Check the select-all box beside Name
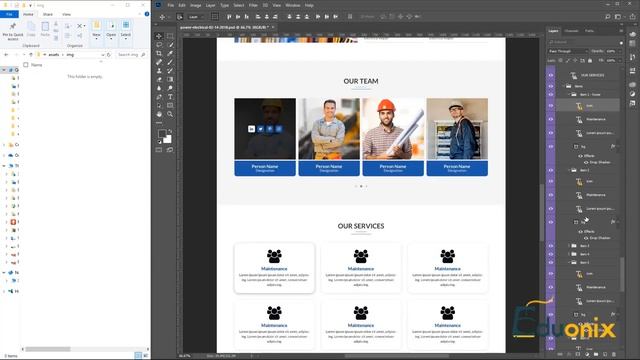 point(26,65)
